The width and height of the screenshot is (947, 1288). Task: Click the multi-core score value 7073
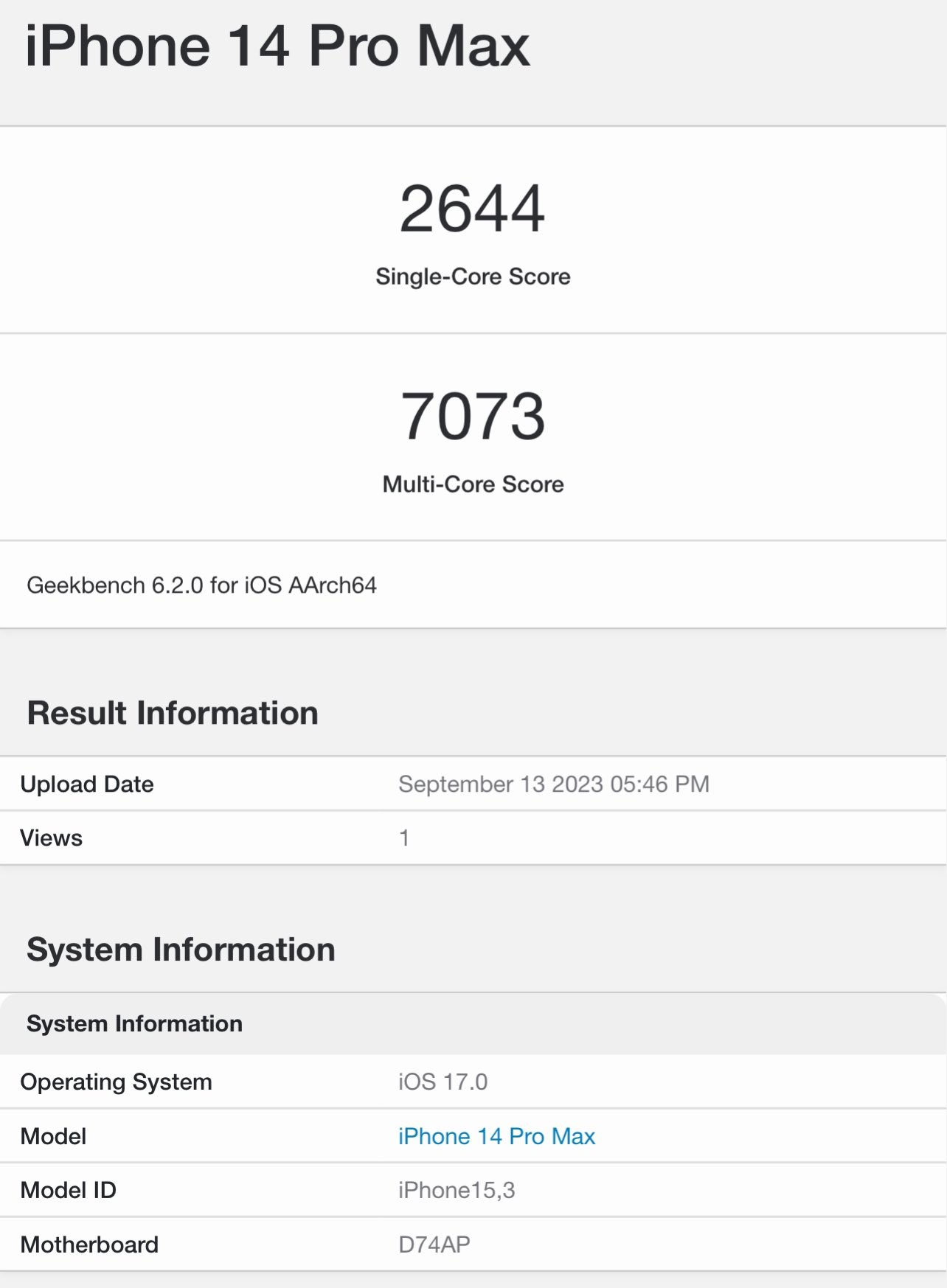pos(473,417)
